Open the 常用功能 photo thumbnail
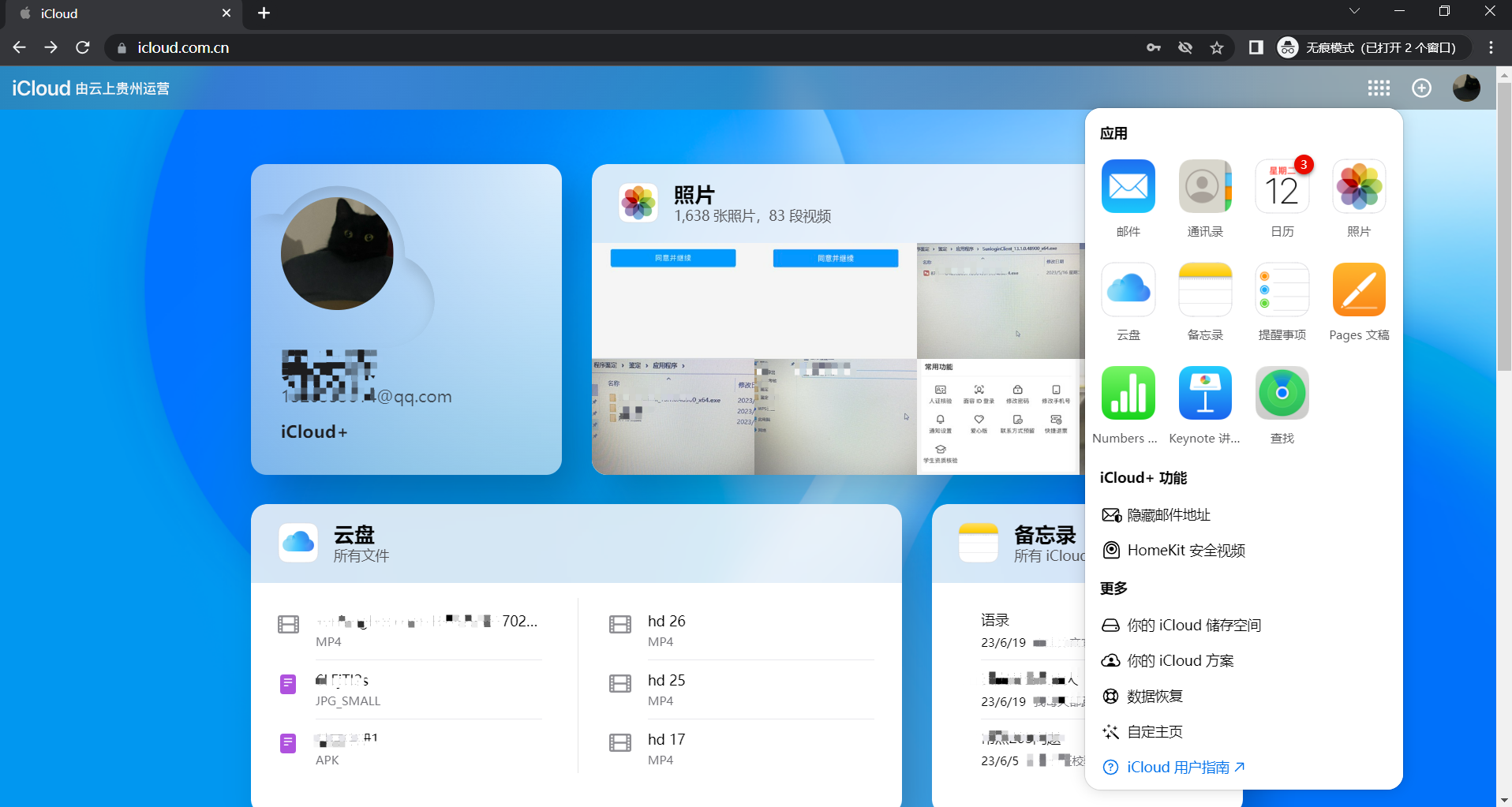1512x807 pixels. click(x=998, y=417)
